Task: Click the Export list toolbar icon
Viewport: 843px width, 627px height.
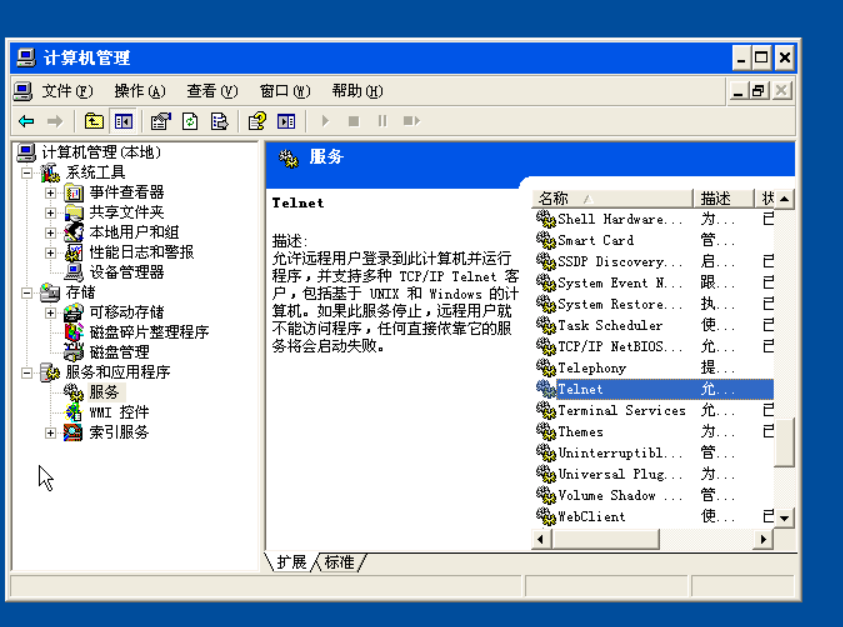Action: [x=219, y=122]
